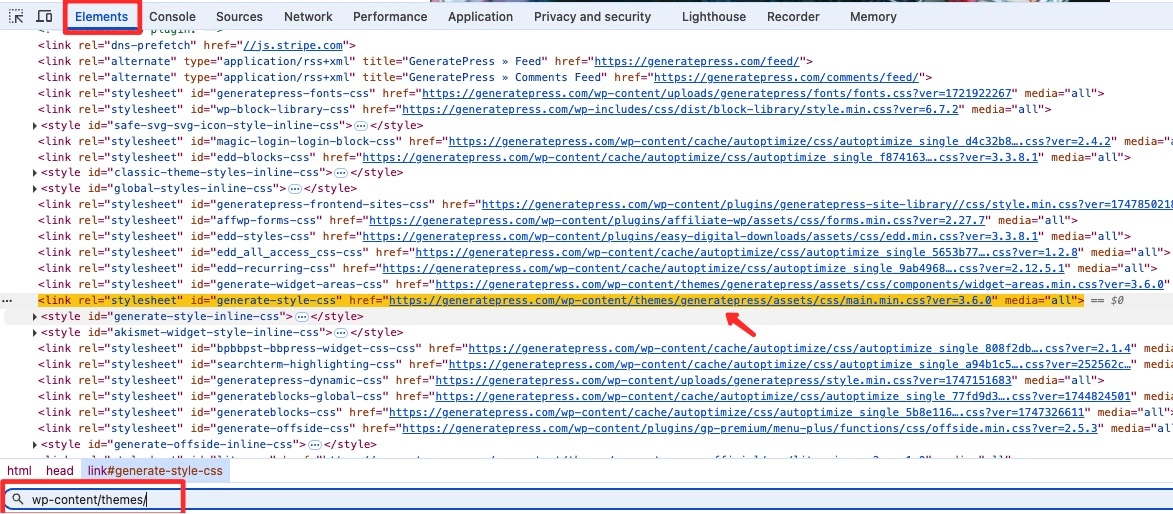Expand the generate-offside-inline-css style node
This screenshot has height=514, width=1173.
point(35,444)
